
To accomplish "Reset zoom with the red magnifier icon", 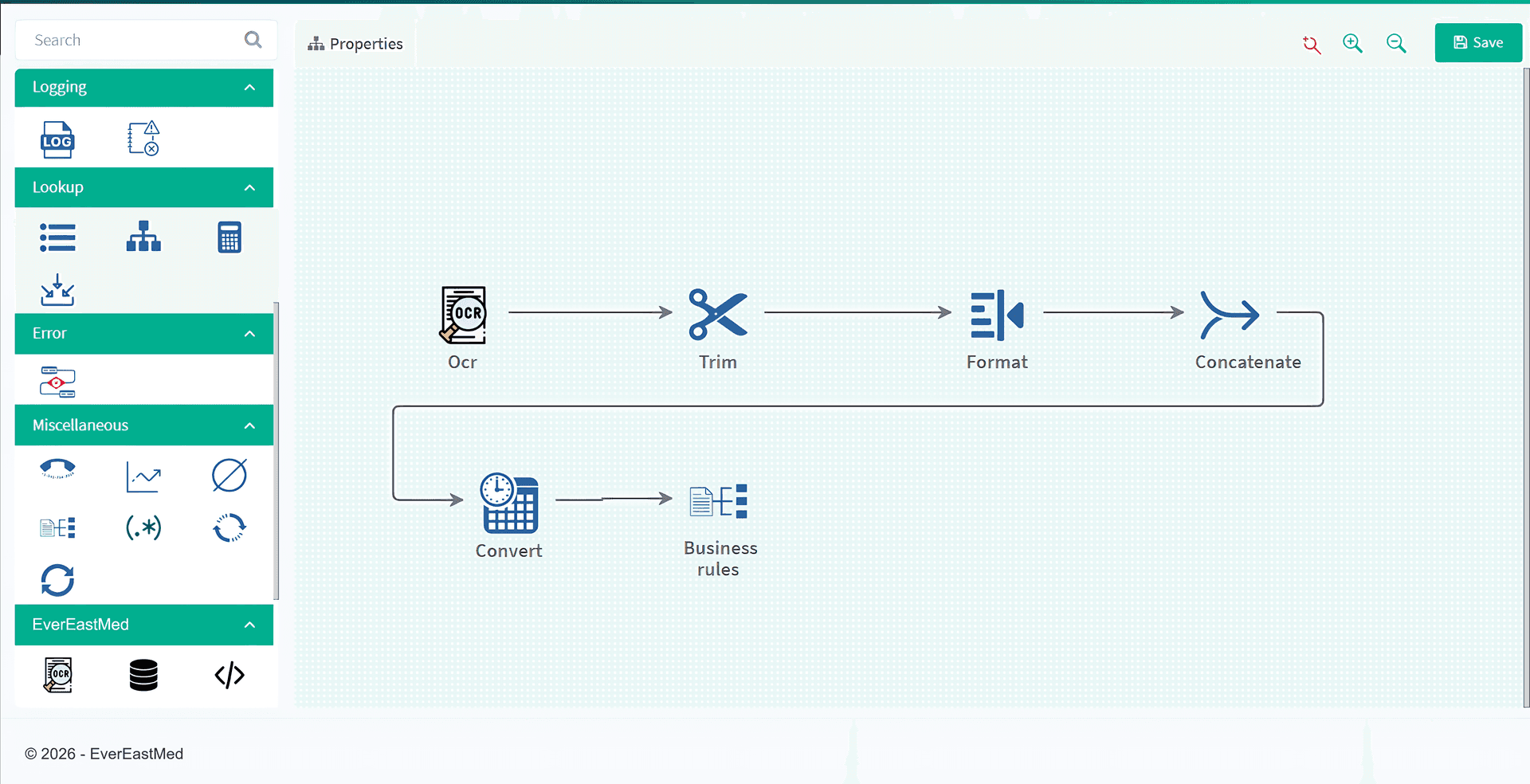I will point(1312,45).
